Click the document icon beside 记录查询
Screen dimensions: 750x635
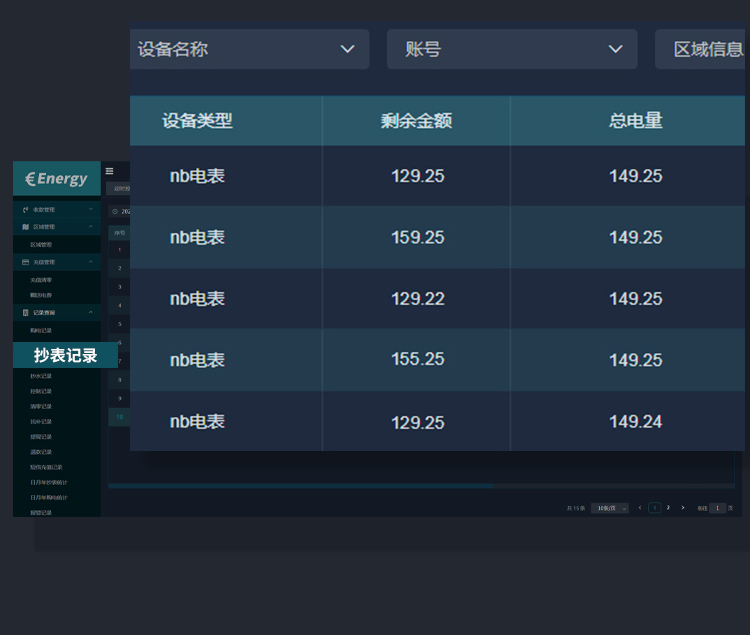[x=25, y=312]
